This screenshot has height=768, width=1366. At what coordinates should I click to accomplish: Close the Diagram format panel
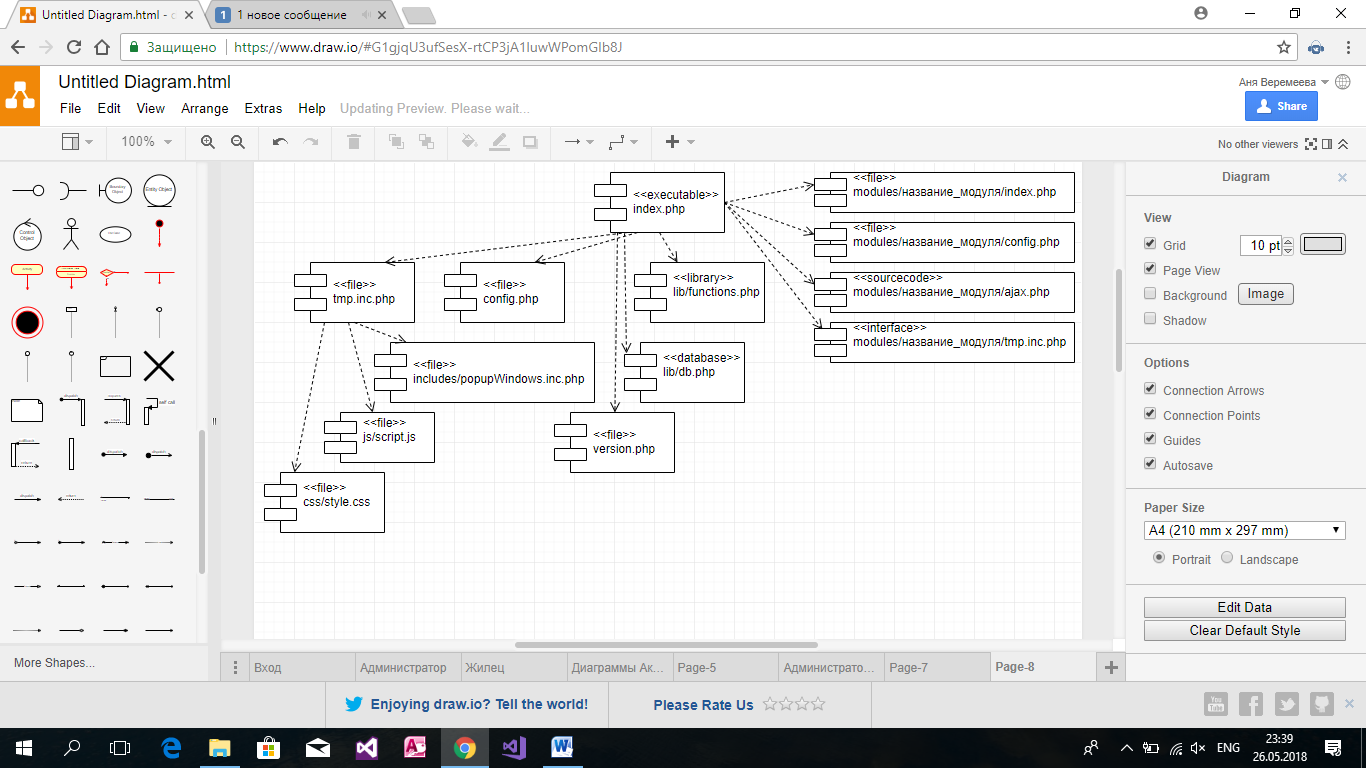pyautogui.click(x=1343, y=177)
